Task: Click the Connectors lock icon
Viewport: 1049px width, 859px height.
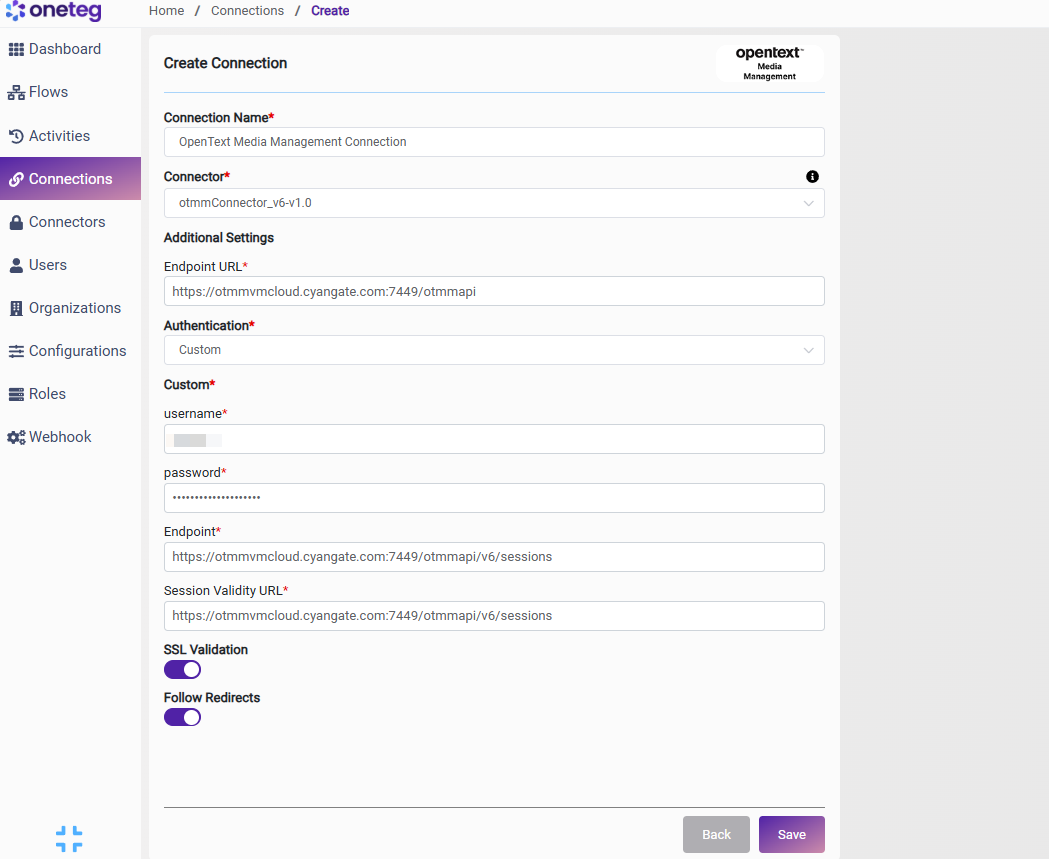Action: pos(16,223)
